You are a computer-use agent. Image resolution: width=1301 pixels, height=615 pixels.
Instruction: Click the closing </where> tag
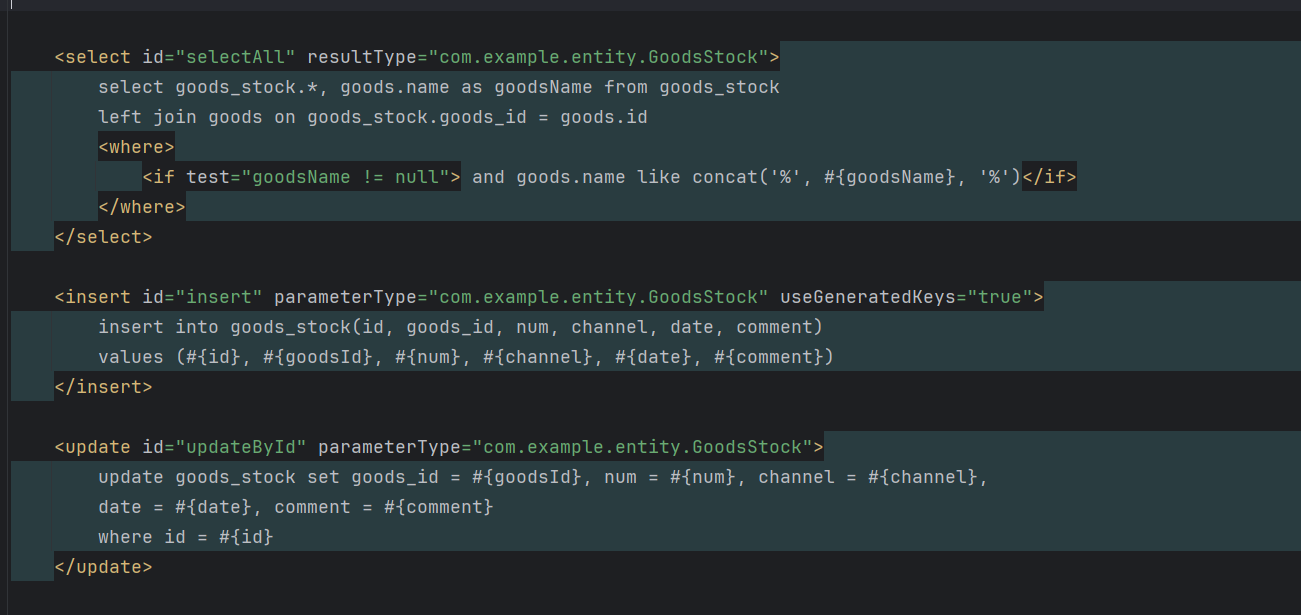pyautogui.click(x=142, y=207)
